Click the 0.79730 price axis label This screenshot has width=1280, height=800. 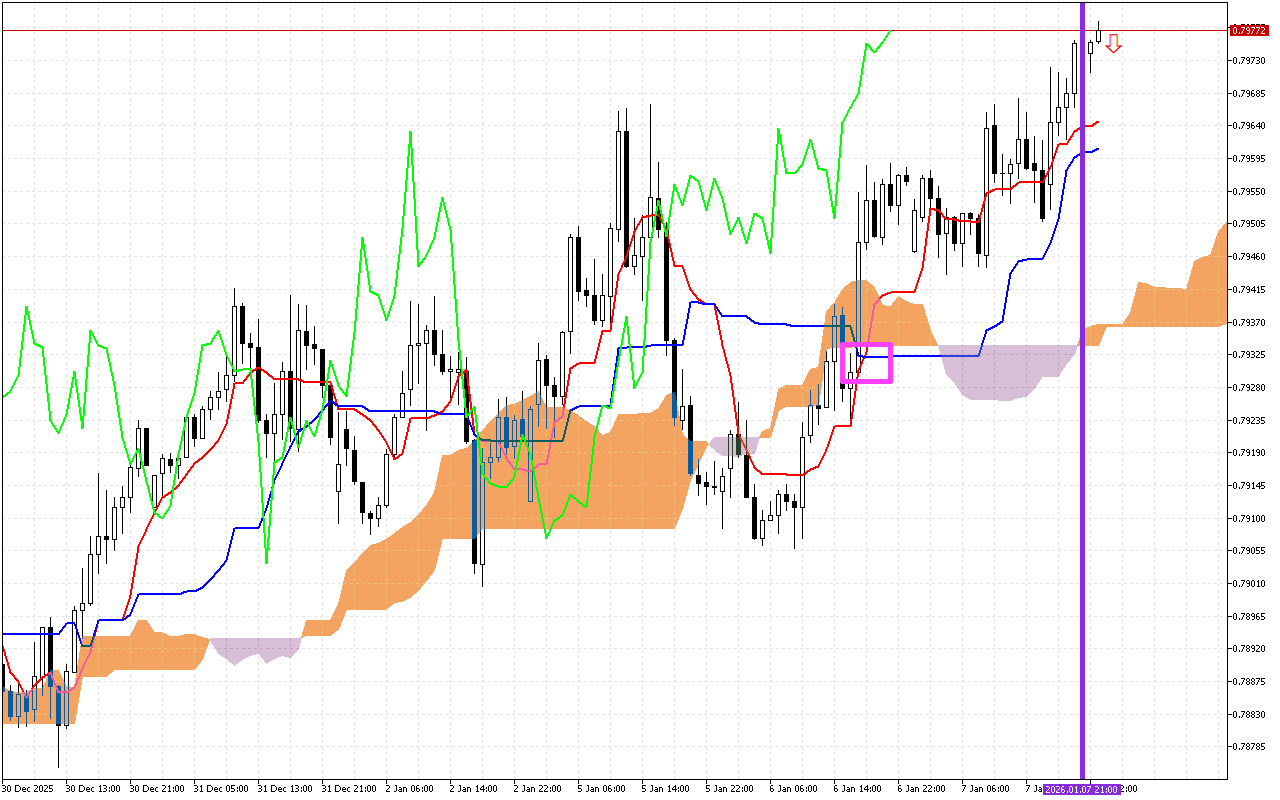1248,61
